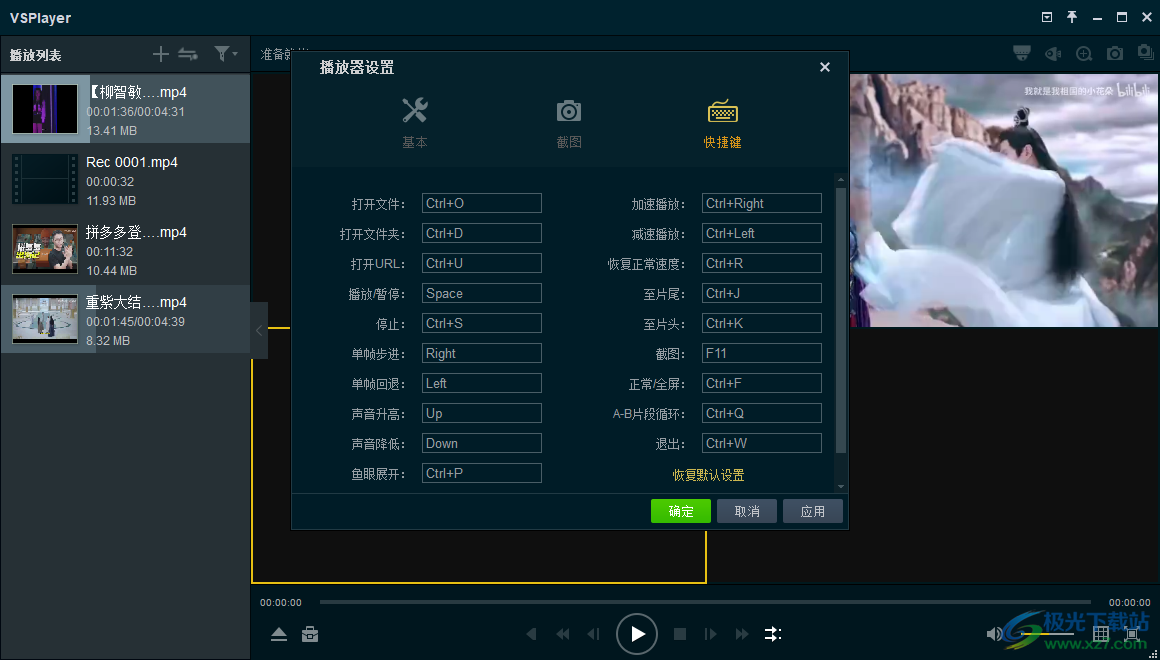
Task: Open the title bar dropdown menu
Action: (x=1047, y=18)
